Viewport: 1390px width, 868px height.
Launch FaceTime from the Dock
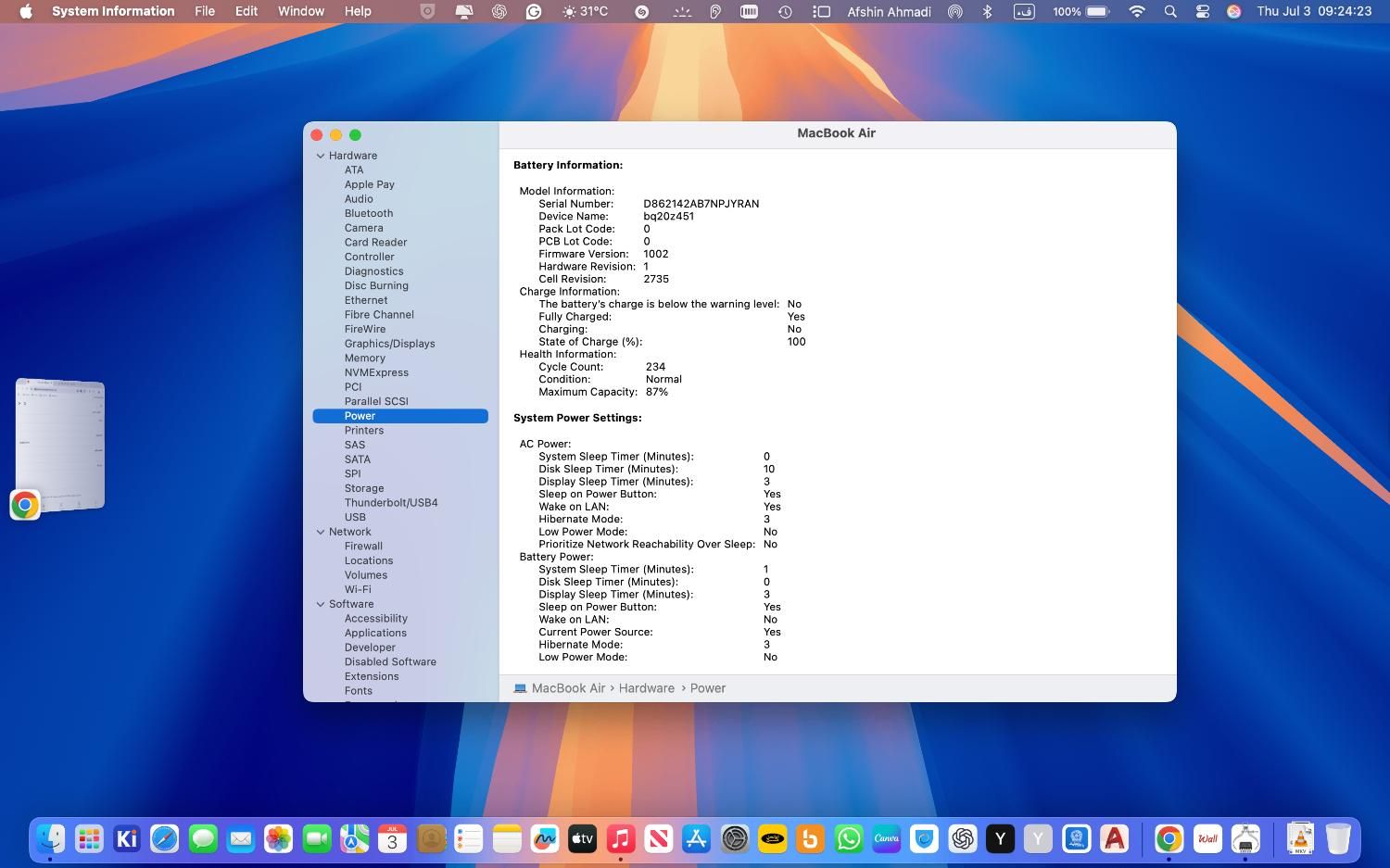(317, 839)
